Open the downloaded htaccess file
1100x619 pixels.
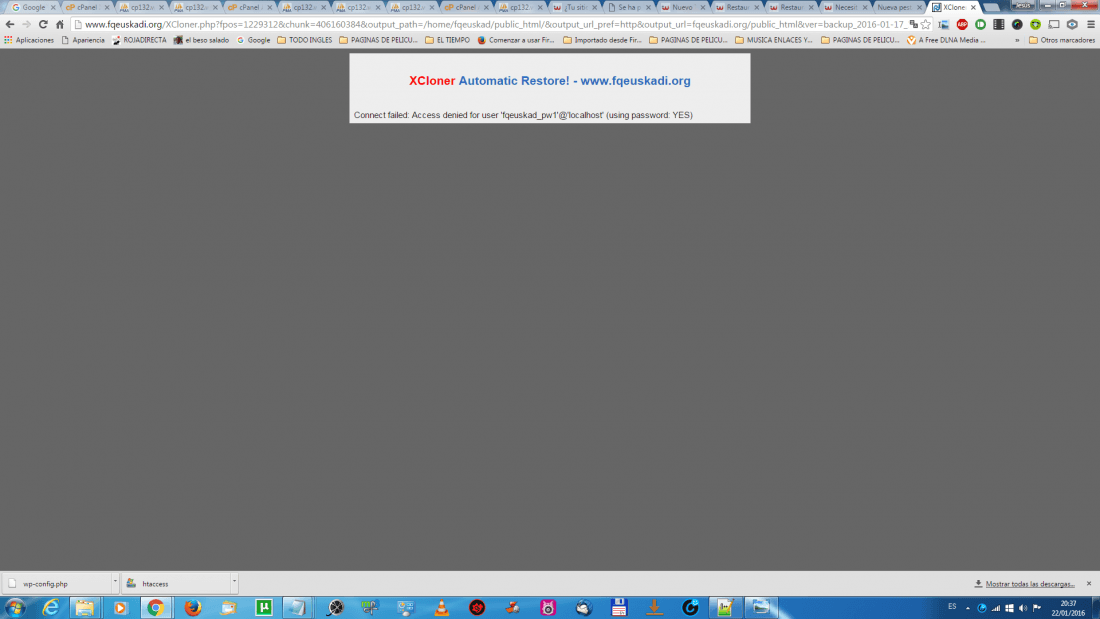175,583
